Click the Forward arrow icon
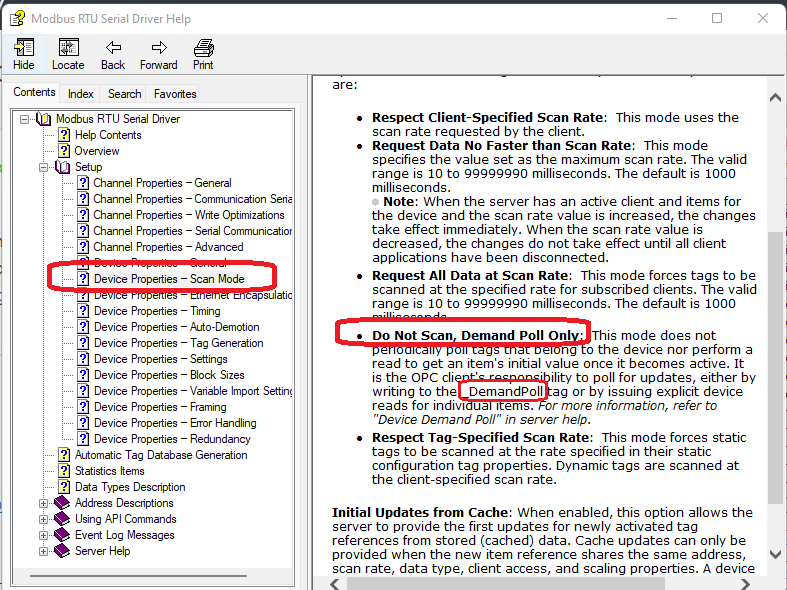Viewport: 787px width, 590px height. pos(158,48)
